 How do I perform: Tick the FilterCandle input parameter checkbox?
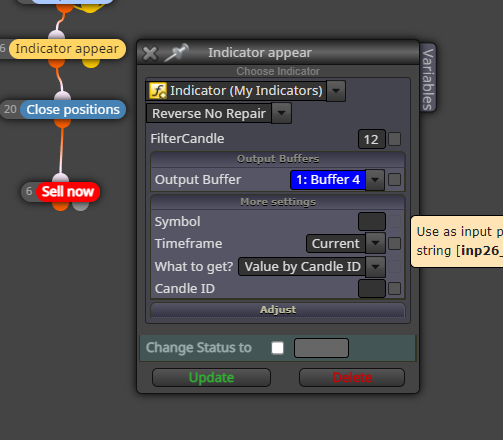click(x=395, y=139)
